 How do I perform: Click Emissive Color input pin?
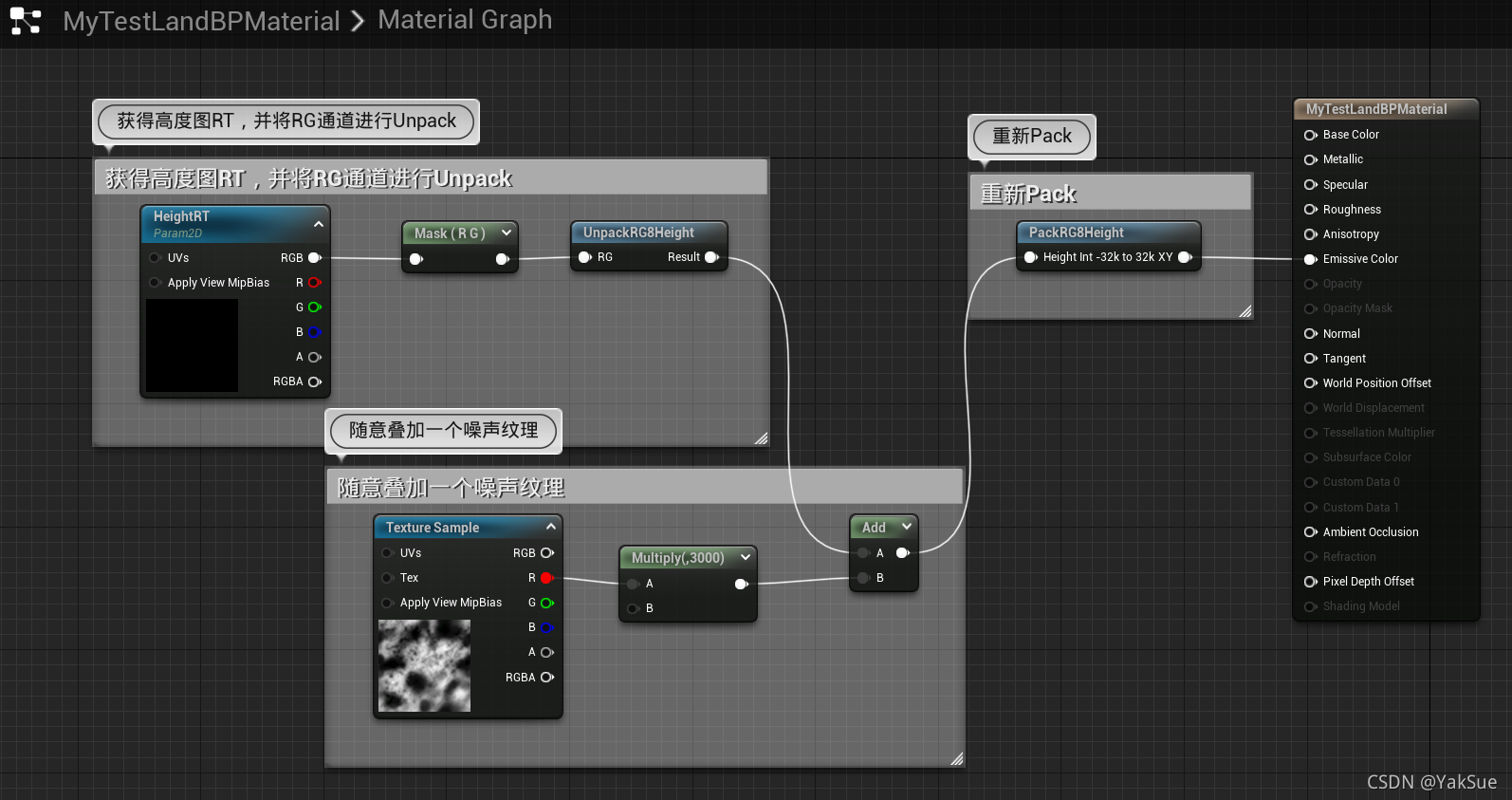click(1311, 259)
